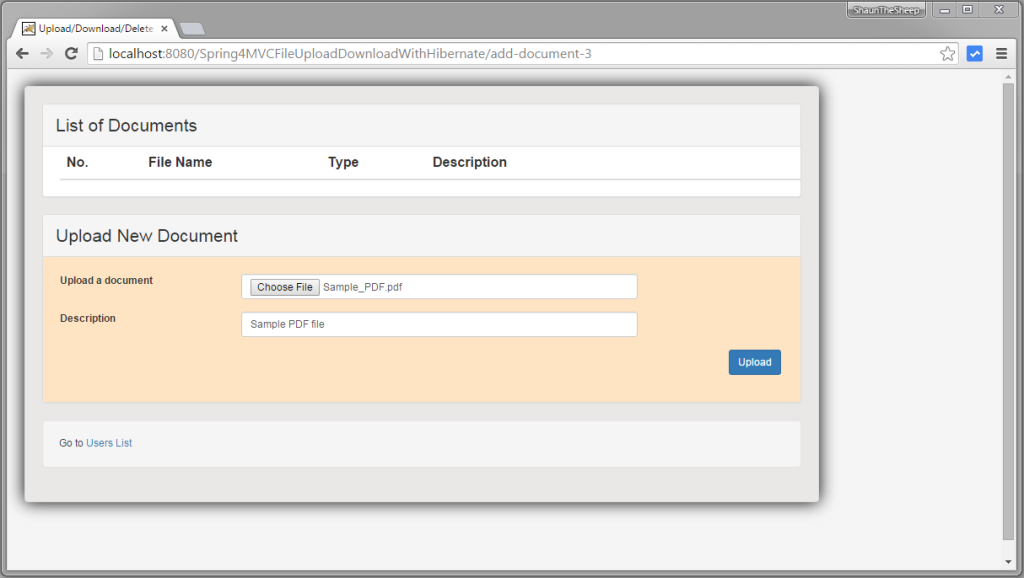Open the Chrome hamburger menu

click(x=1001, y=53)
